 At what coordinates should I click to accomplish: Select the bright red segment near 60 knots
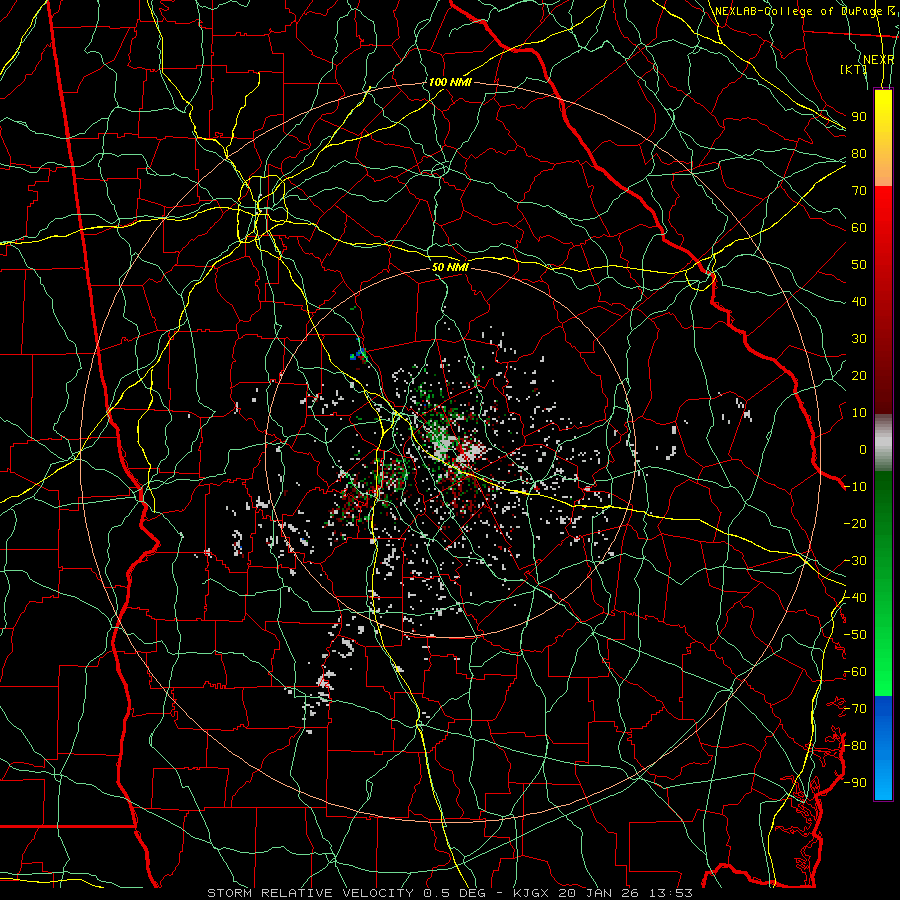[883, 221]
